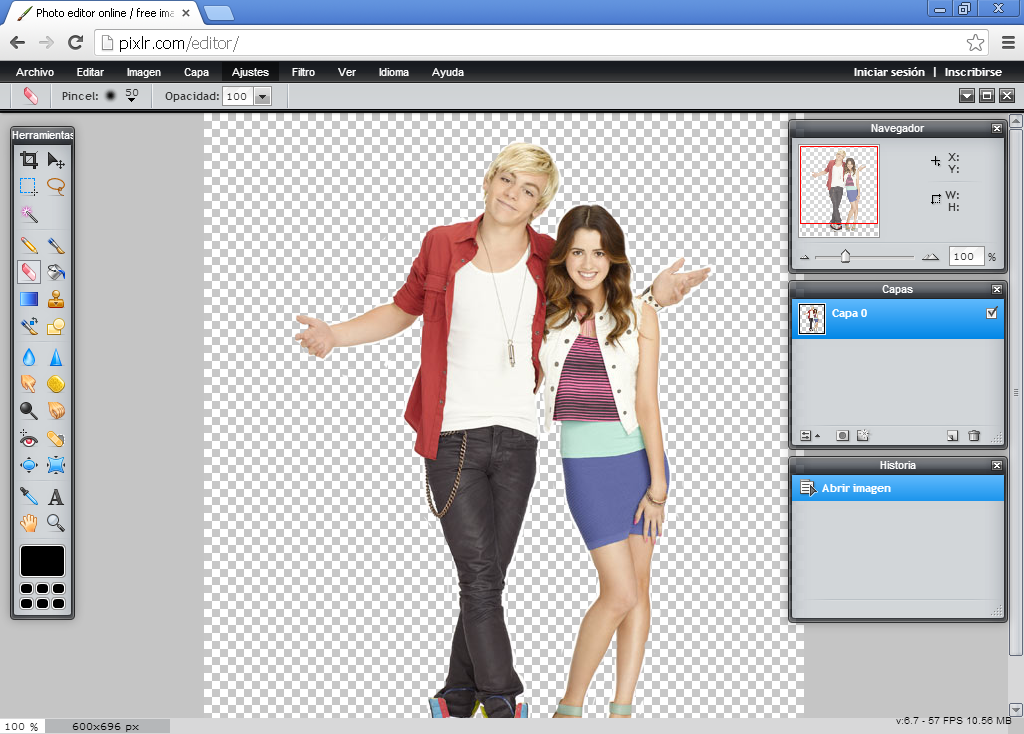This screenshot has width=1024, height=734.
Task: Pick the Eyedropper color picker tool
Action: click(28, 493)
